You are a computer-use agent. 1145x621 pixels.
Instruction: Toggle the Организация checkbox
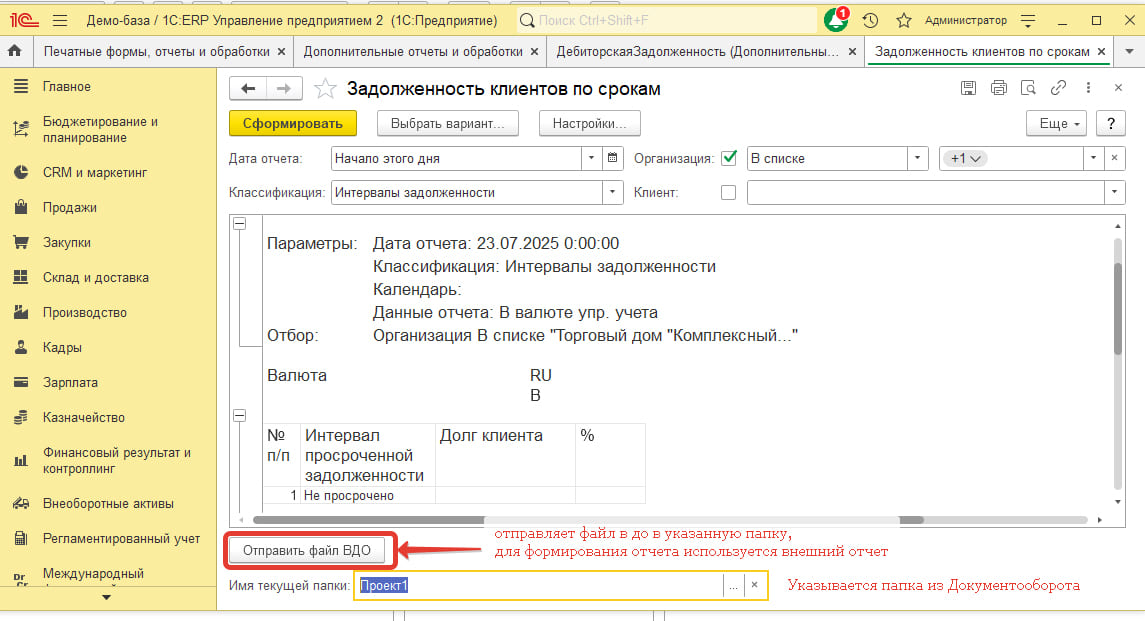pos(728,158)
